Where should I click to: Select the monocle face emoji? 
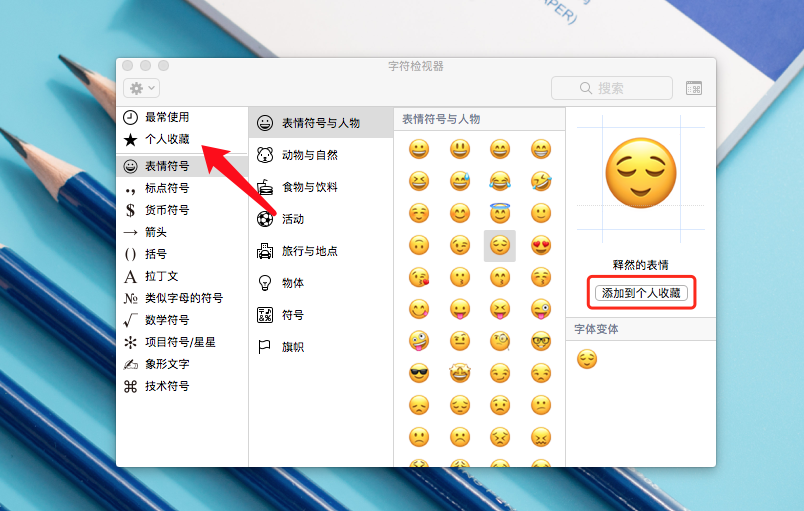point(500,341)
